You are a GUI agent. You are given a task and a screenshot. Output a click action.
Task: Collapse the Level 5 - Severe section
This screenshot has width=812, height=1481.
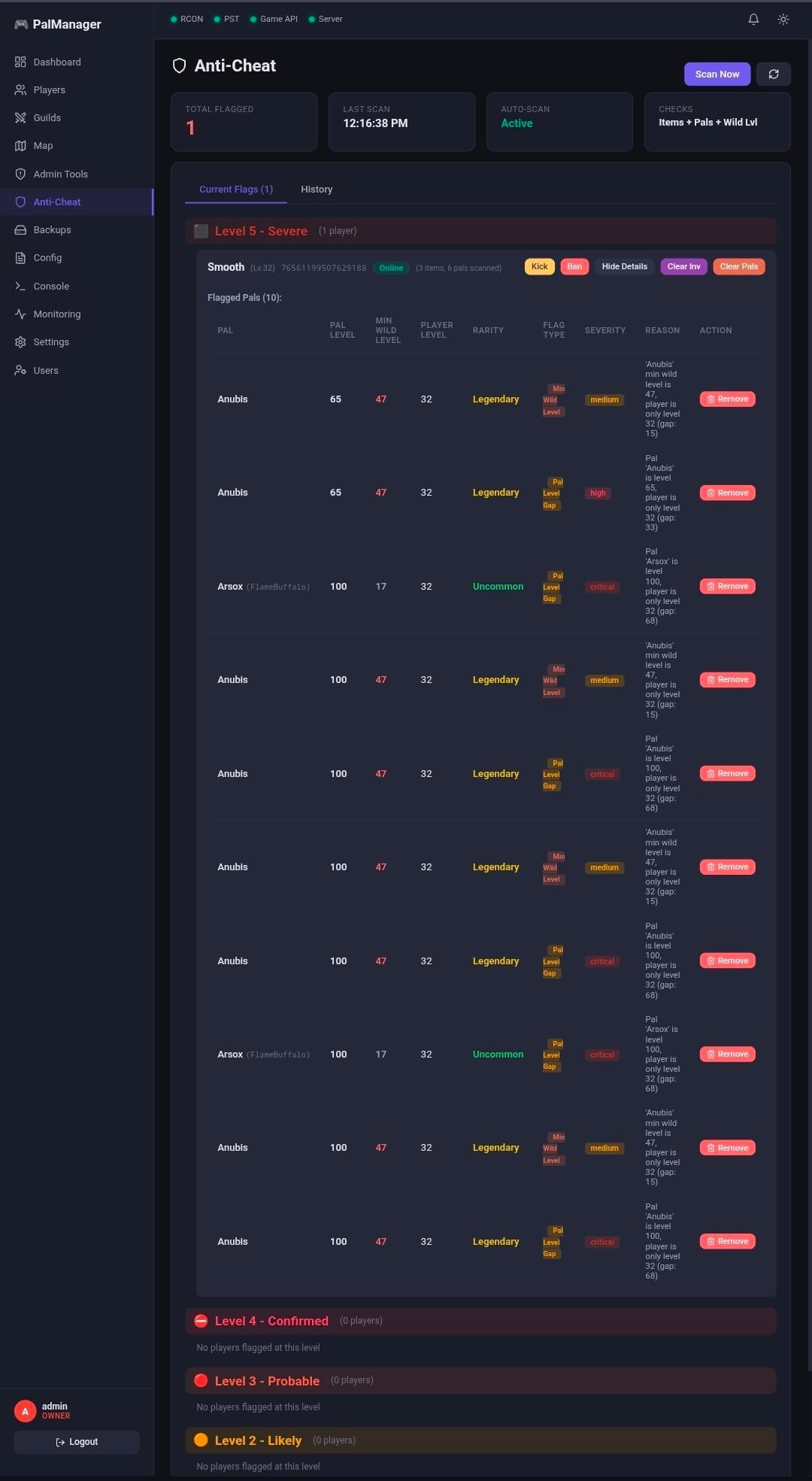[x=261, y=231]
